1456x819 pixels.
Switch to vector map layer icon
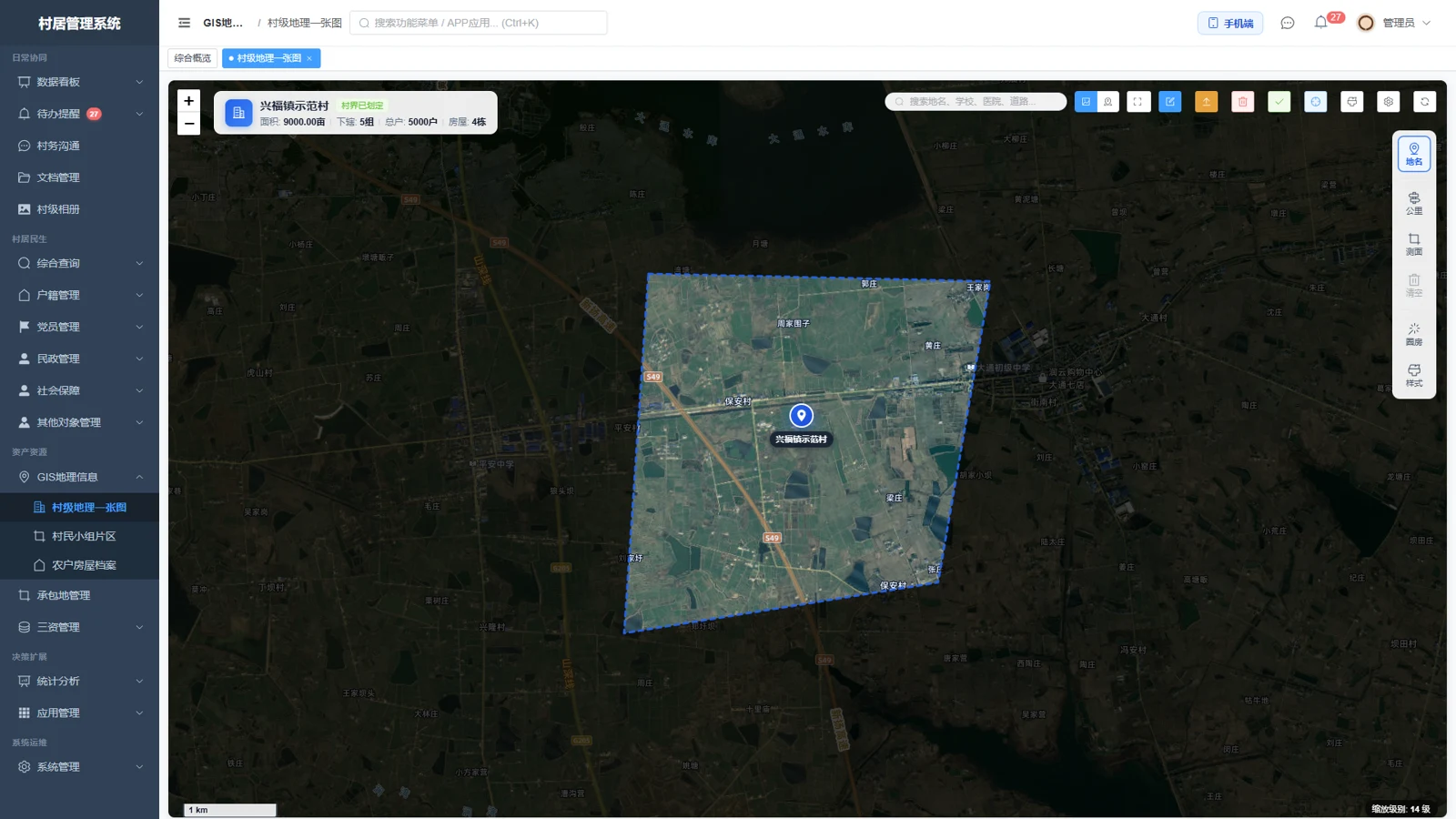1108,102
